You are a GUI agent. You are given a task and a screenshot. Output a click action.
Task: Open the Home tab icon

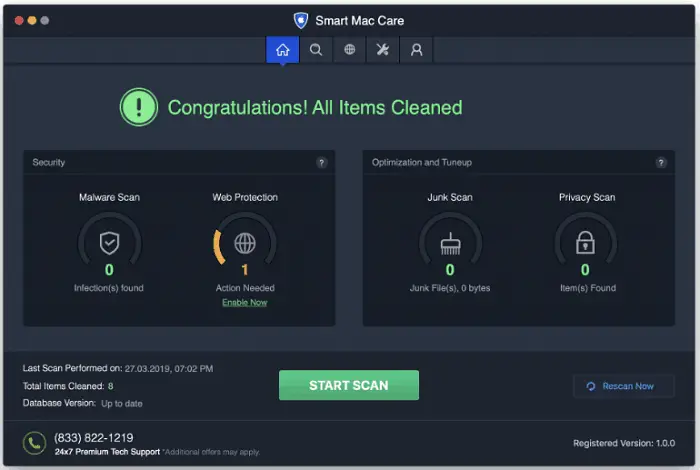(x=283, y=50)
